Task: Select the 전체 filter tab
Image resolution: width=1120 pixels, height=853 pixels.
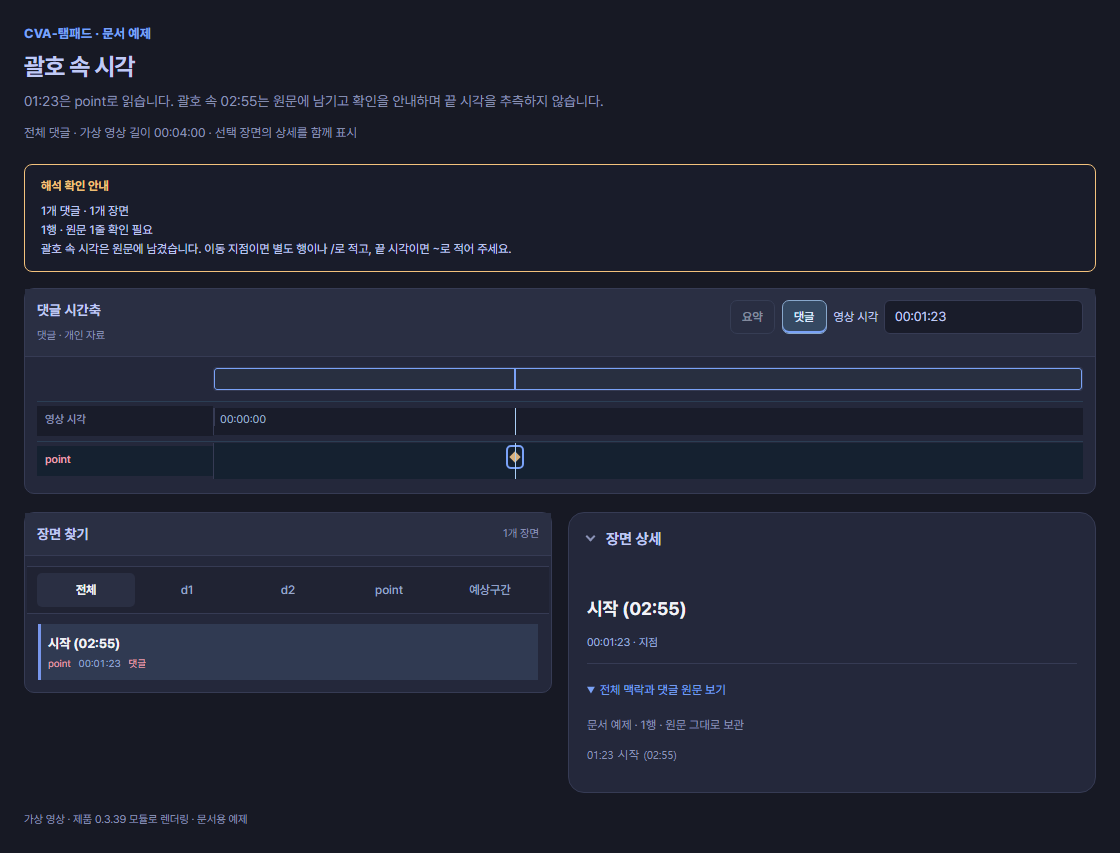Action: (86, 589)
